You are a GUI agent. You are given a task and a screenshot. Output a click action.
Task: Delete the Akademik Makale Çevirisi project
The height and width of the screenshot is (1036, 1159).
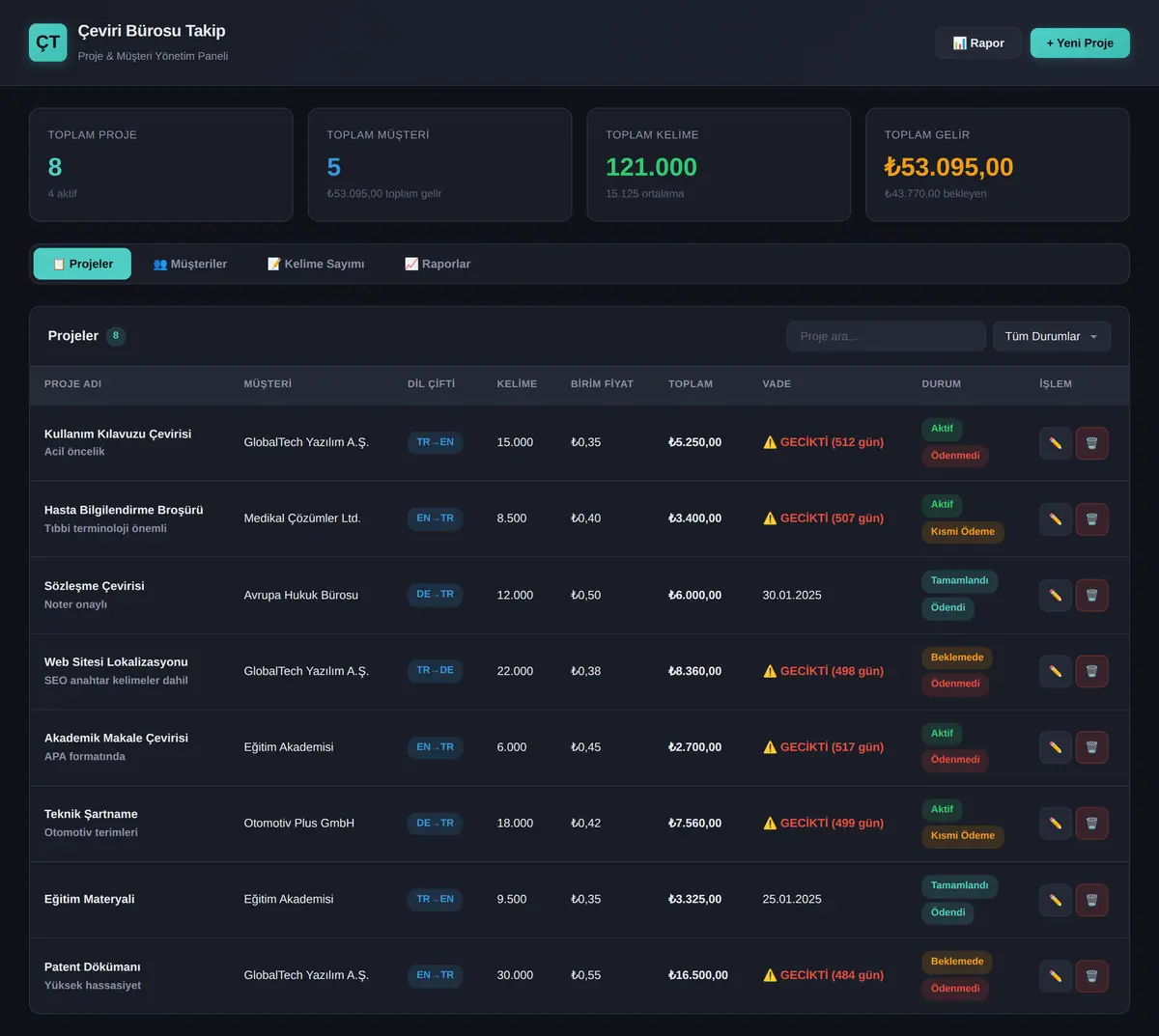pyautogui.click(x=1092, y=747)
